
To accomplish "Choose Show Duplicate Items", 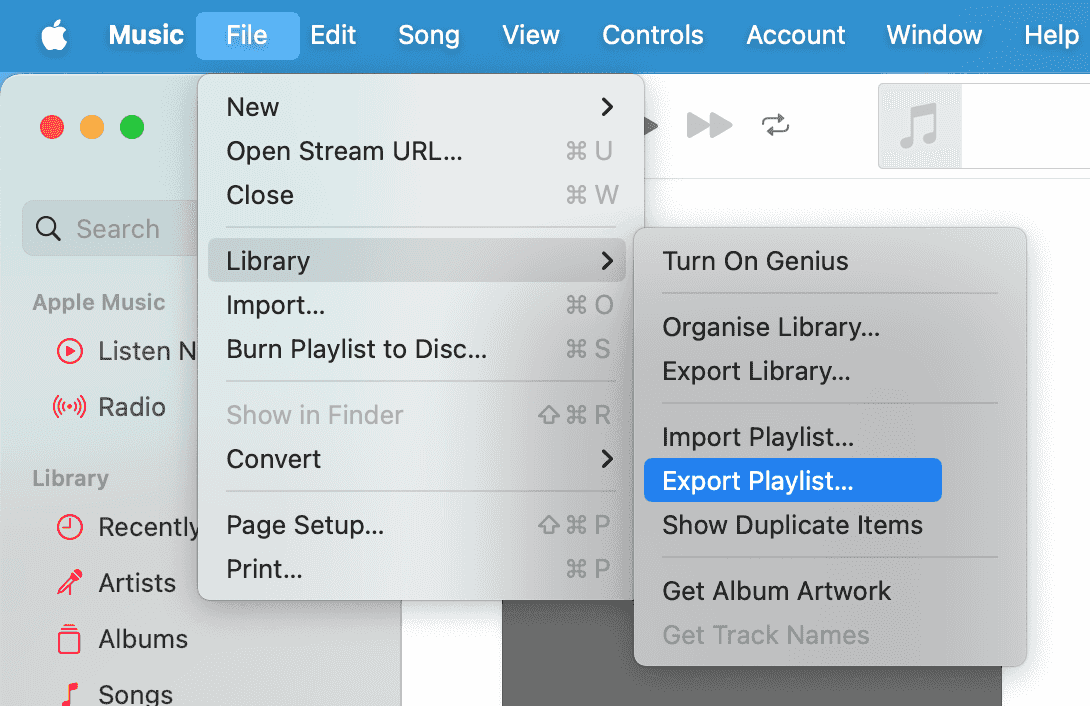I will [x=792, y=525].
